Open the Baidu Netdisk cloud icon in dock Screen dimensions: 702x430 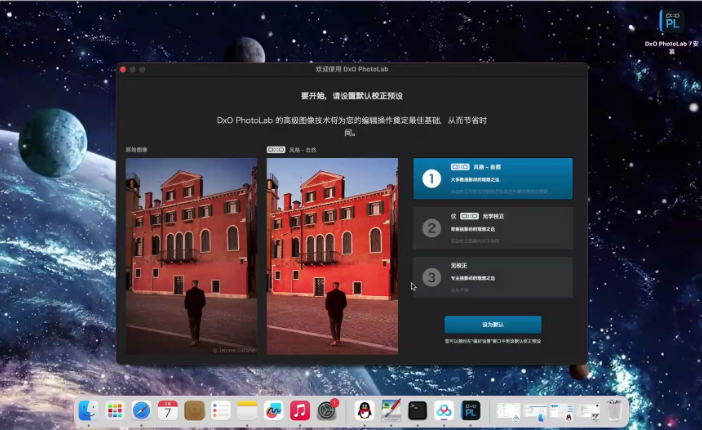coord(444,410)
